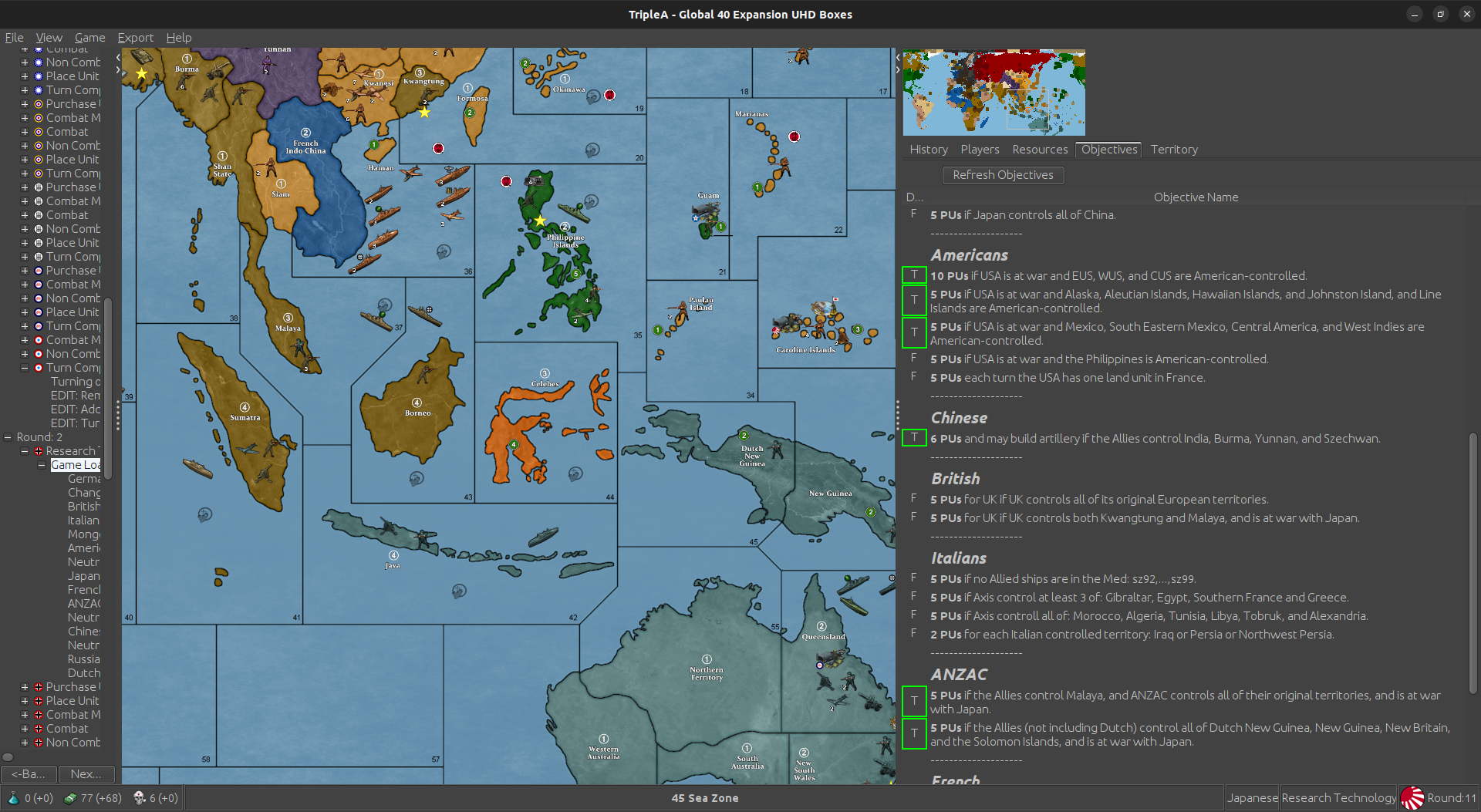Click the German cross icon beside Research
Viewport: 1481px width, 812px height.
click(x=38, y=451)
